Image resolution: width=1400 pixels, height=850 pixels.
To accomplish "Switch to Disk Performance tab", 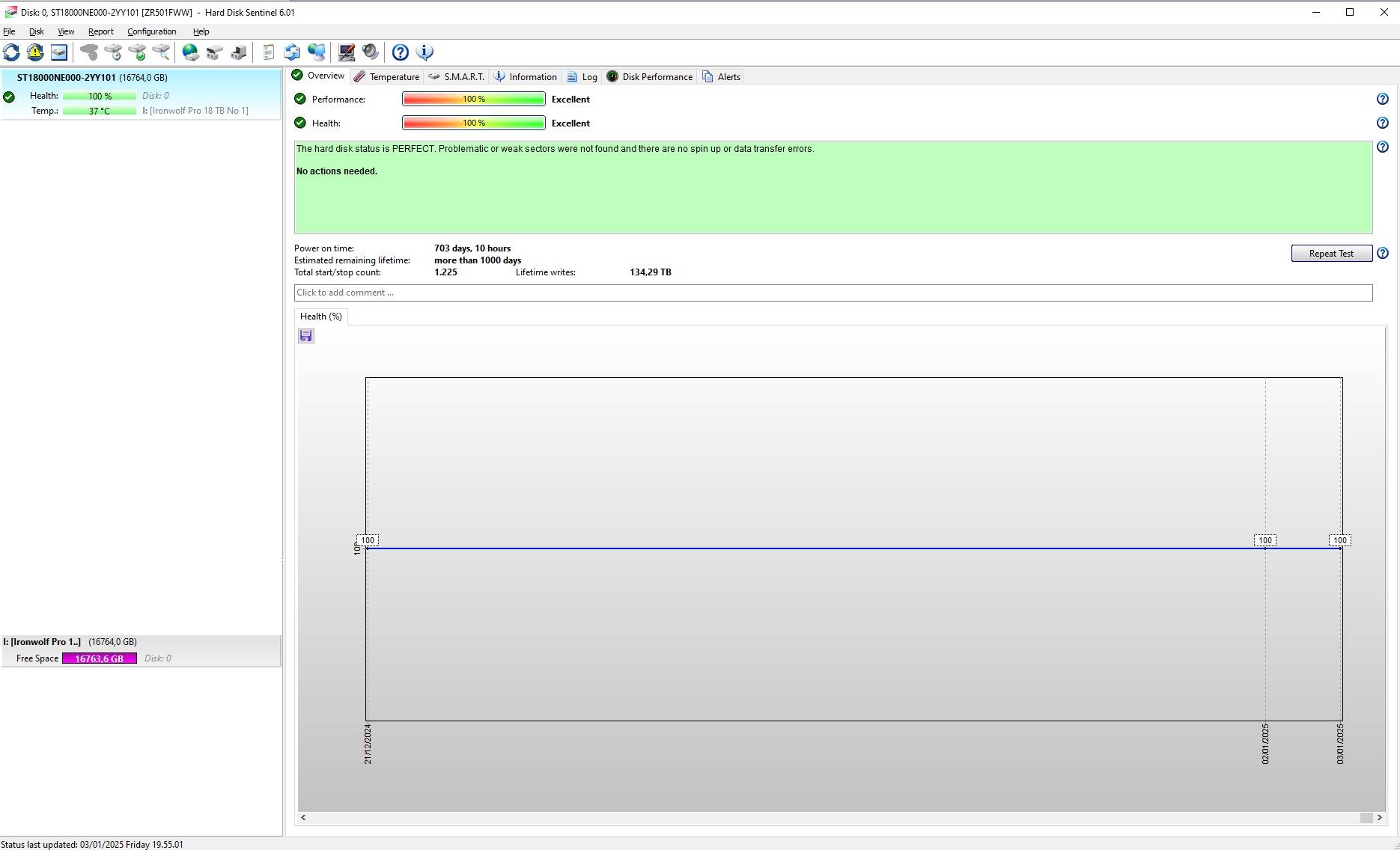I will [650, 77].
